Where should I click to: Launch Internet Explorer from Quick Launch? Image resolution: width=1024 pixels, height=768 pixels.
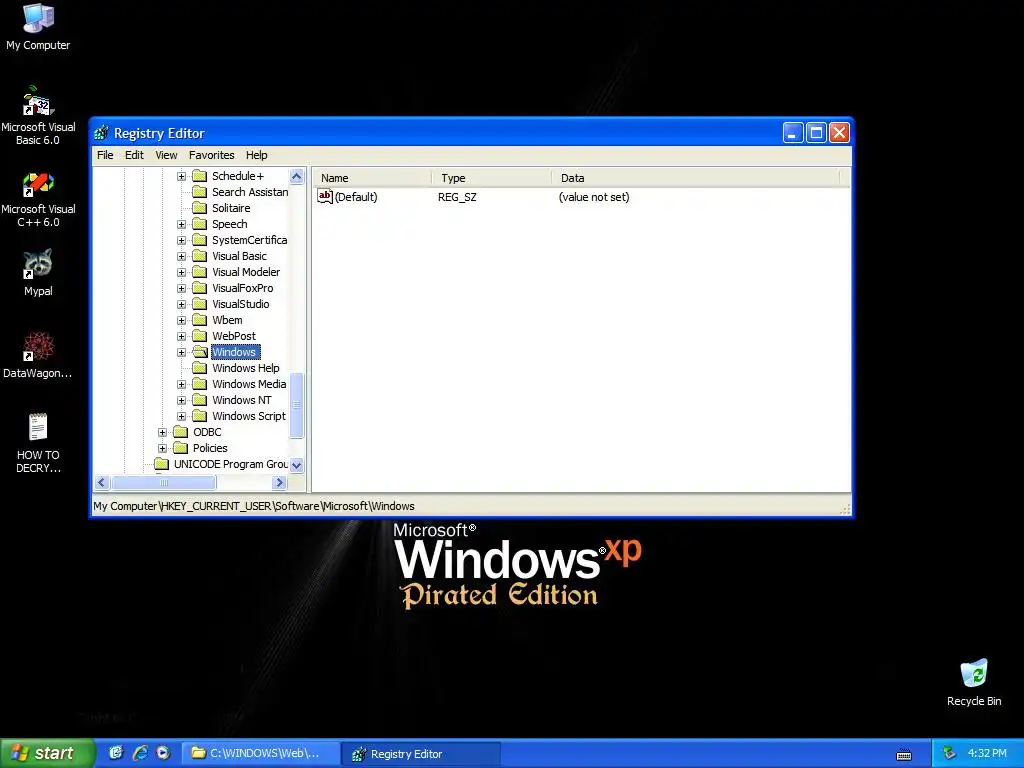click(140, 753)
